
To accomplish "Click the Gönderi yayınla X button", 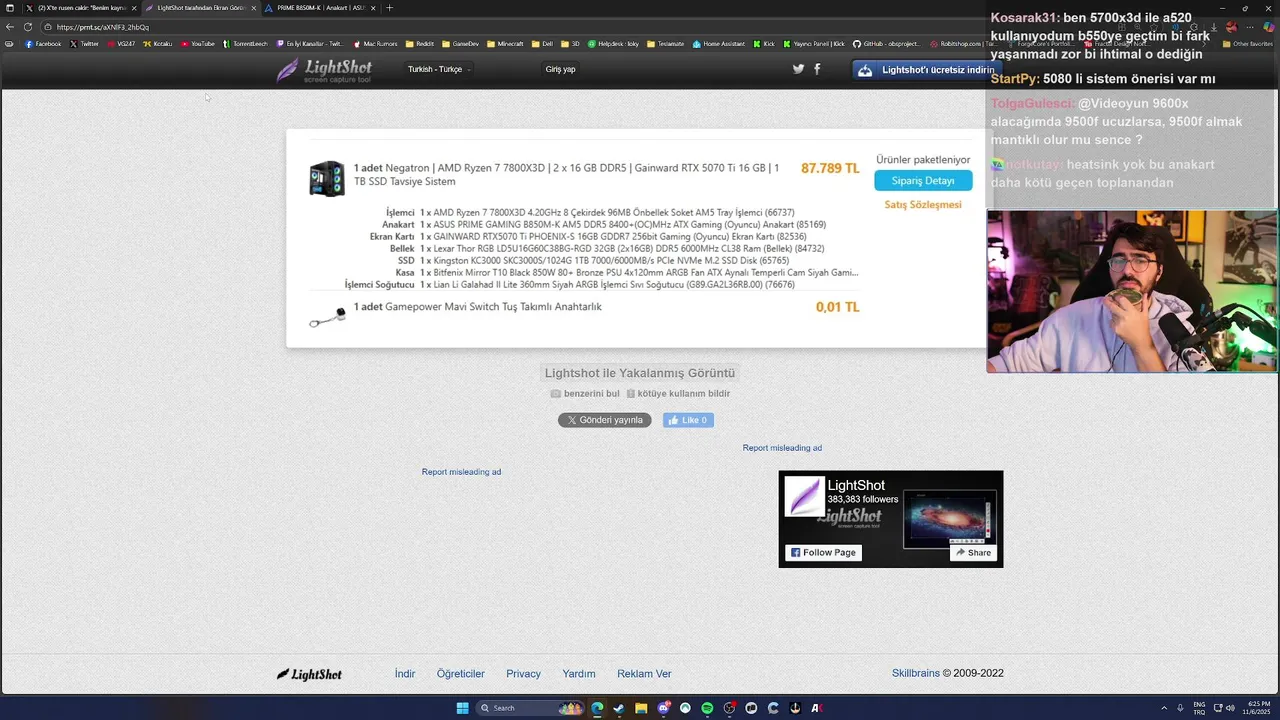I will pos(604,420).
